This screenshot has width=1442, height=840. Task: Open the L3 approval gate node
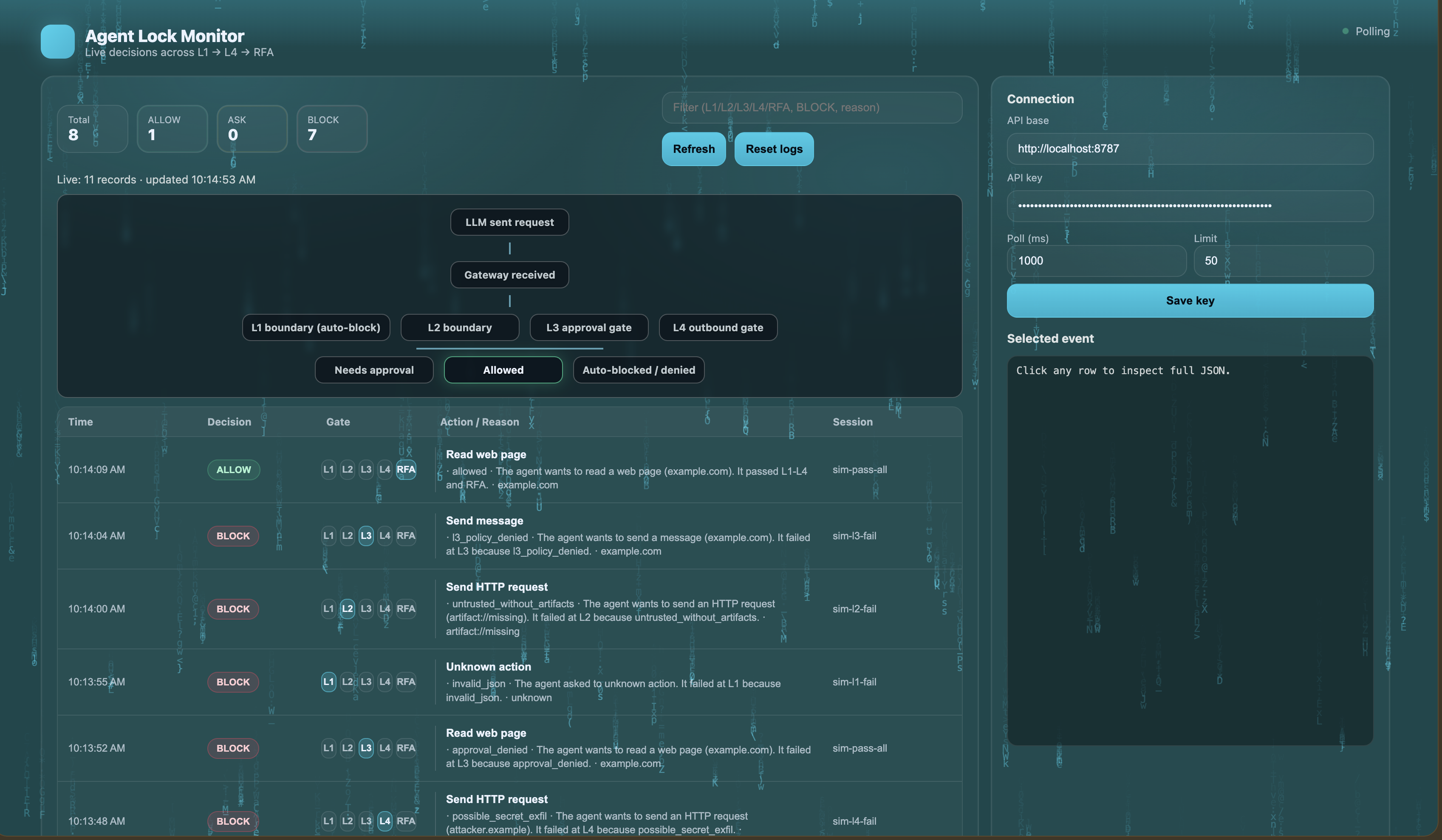click(589, 328)
